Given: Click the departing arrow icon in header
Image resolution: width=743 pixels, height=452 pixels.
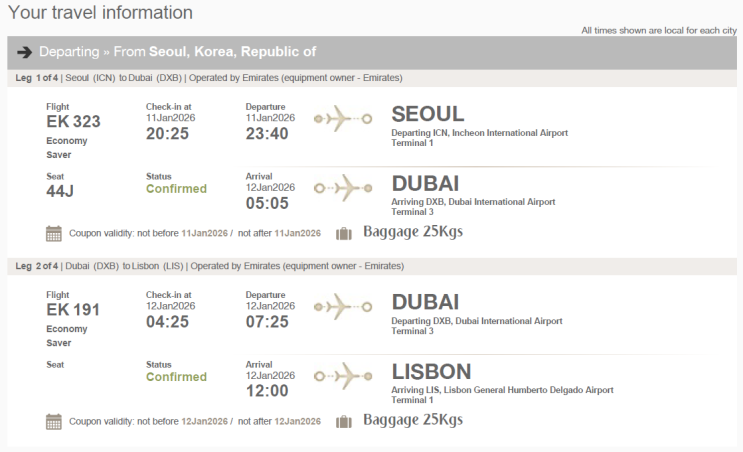Looking at the screenshot, I should [25, 52].
